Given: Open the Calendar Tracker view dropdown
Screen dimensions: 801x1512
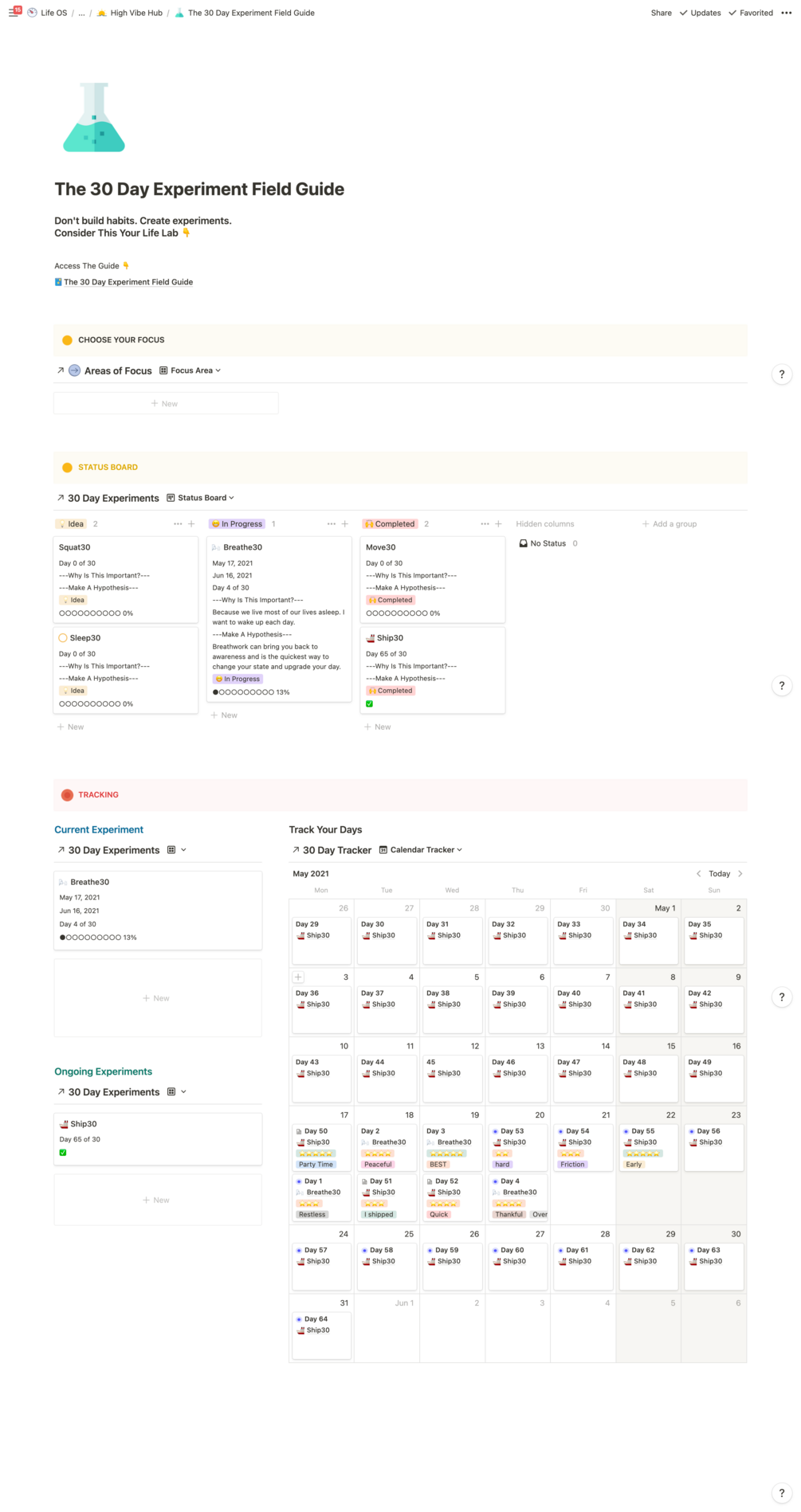Looking at the screenshot, I should pyautogui.click(x=421, y=850).
